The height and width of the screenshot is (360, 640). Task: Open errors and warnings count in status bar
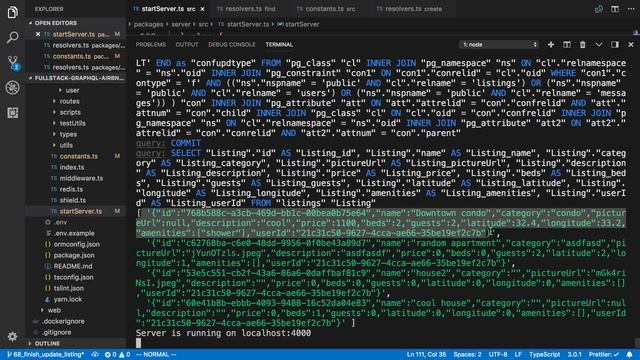pos(117,354)
